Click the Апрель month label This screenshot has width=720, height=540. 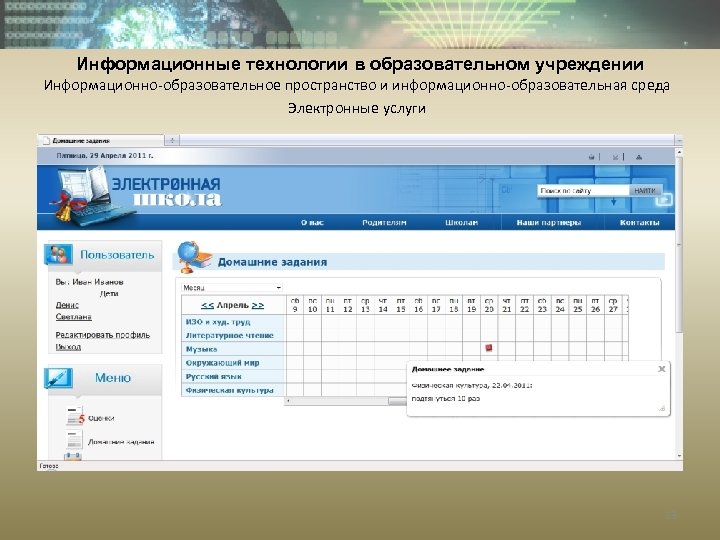click(232, 305)
